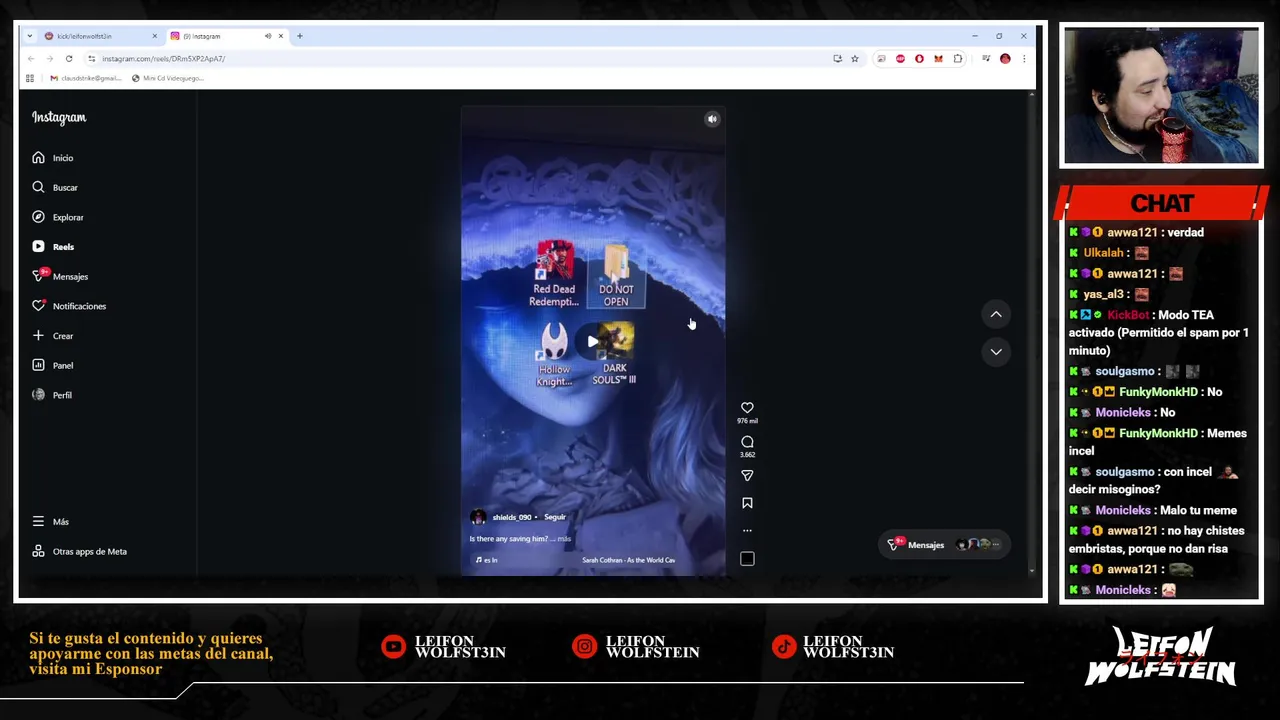The height and width of the screenshot is (720, 1280).
Task: Click the Instagram logo
Action: coord(59,118)
